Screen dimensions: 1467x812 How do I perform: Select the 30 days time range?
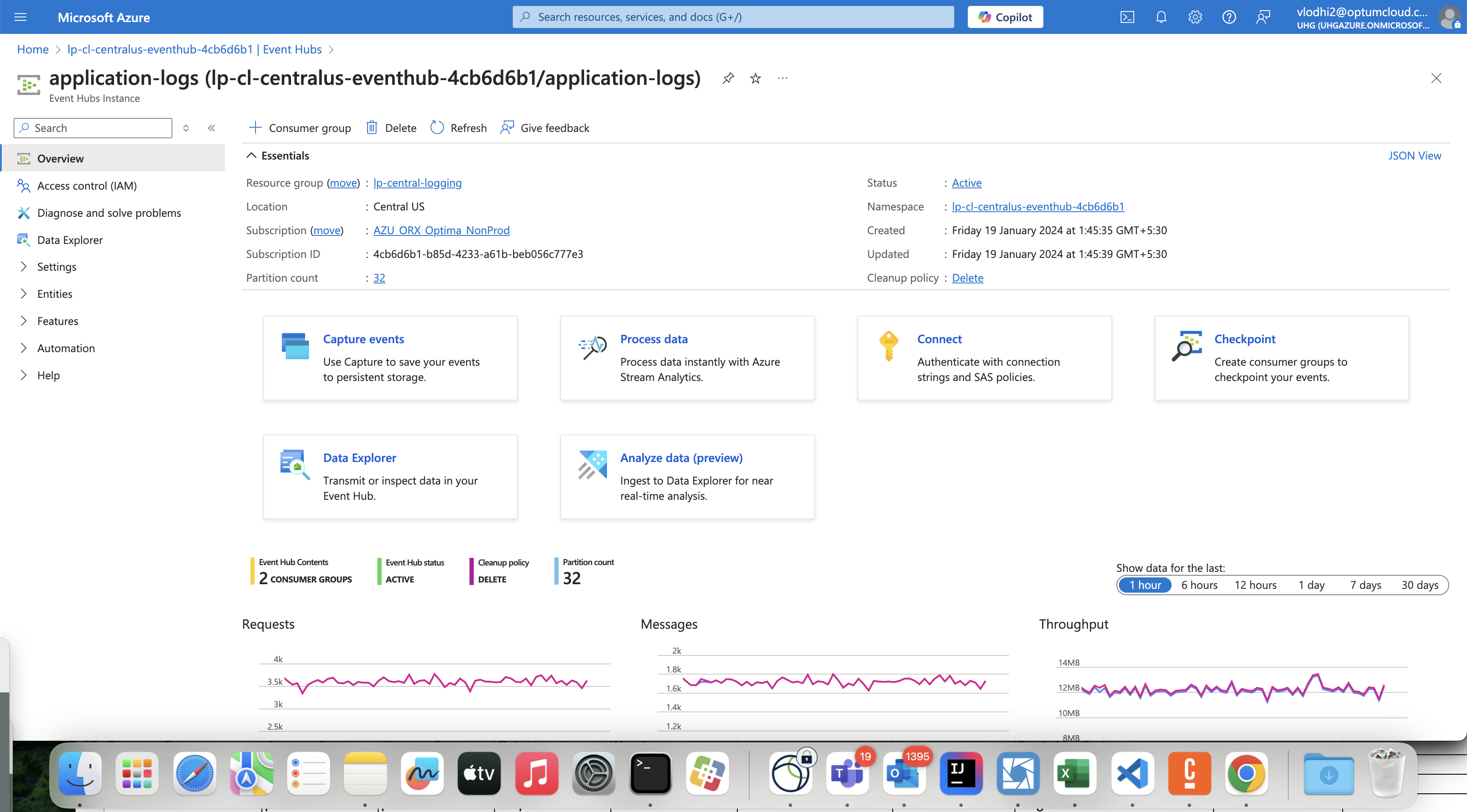pos(1420,585)
